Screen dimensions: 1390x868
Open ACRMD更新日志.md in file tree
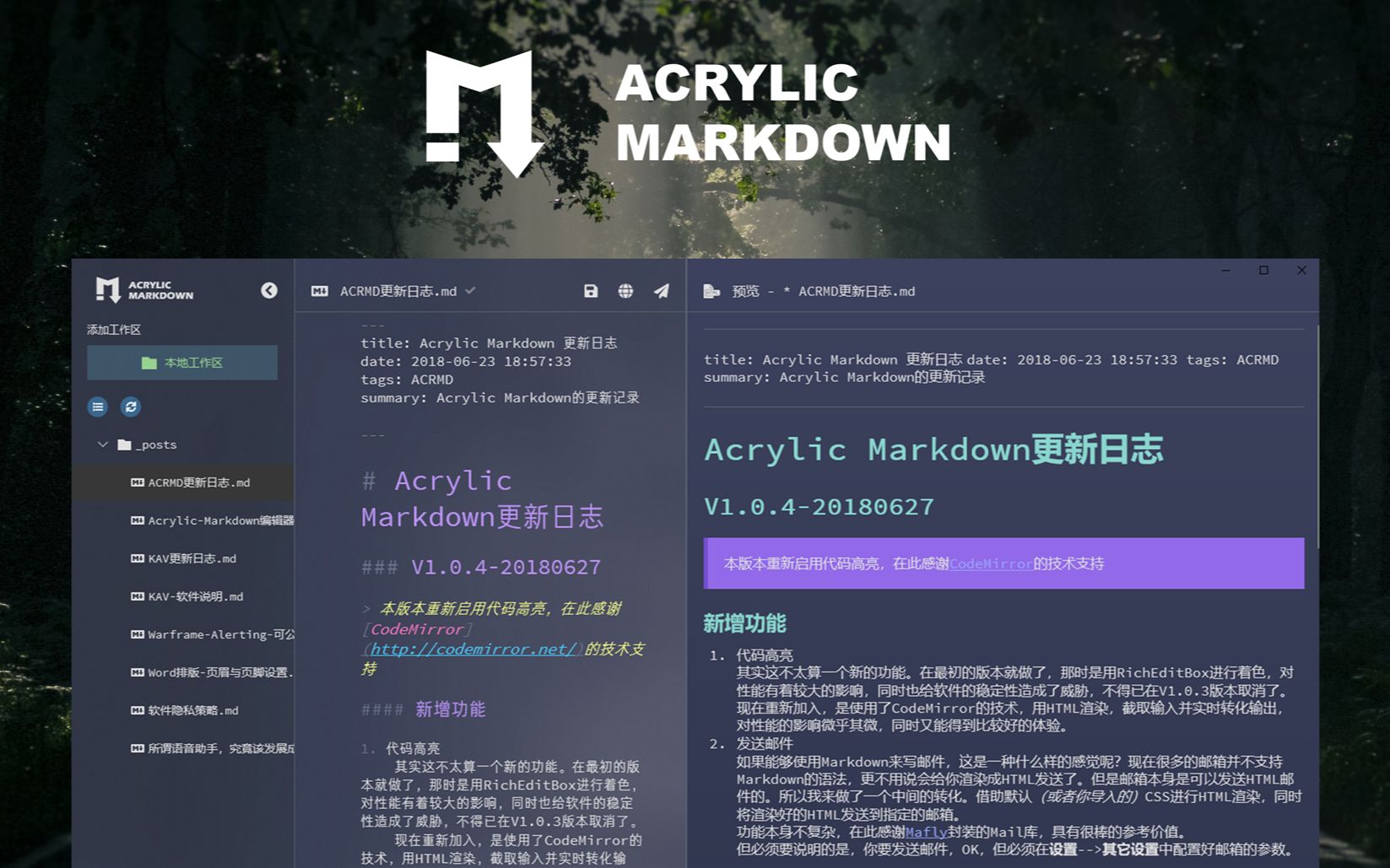[x=183, y=483]
